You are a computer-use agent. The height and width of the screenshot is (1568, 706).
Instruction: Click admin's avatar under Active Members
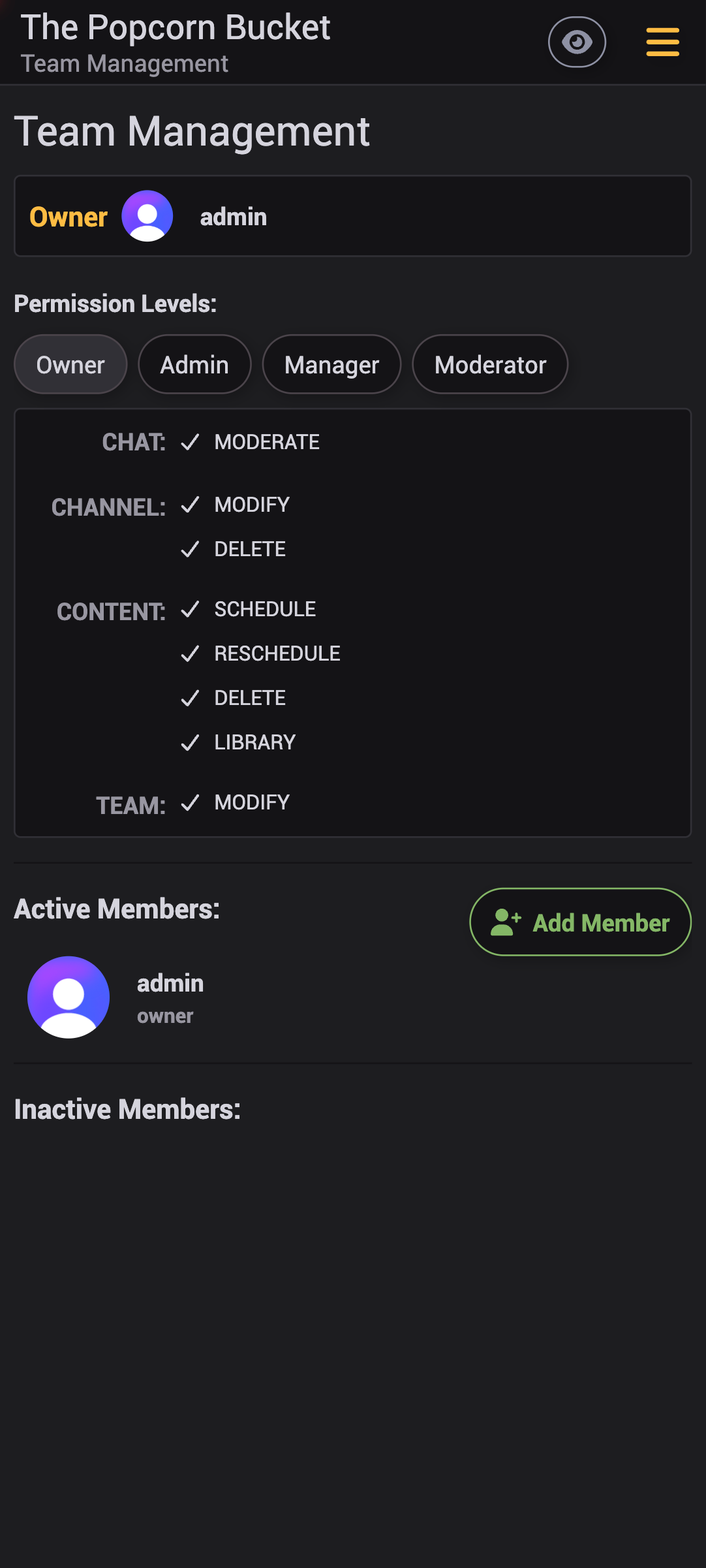tap(69, 997)
